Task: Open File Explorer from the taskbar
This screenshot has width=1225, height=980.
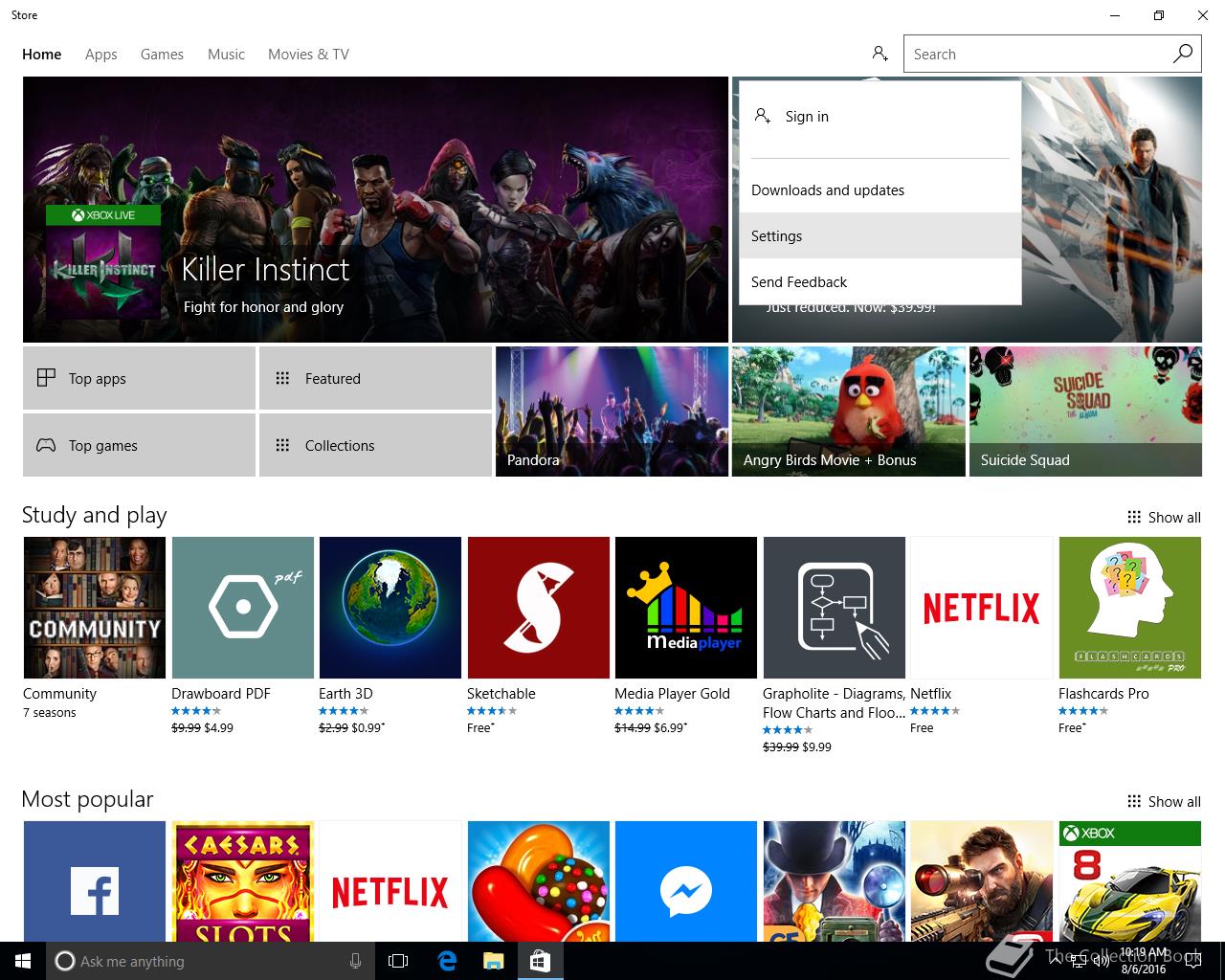Action: click(x=493, y=961)
